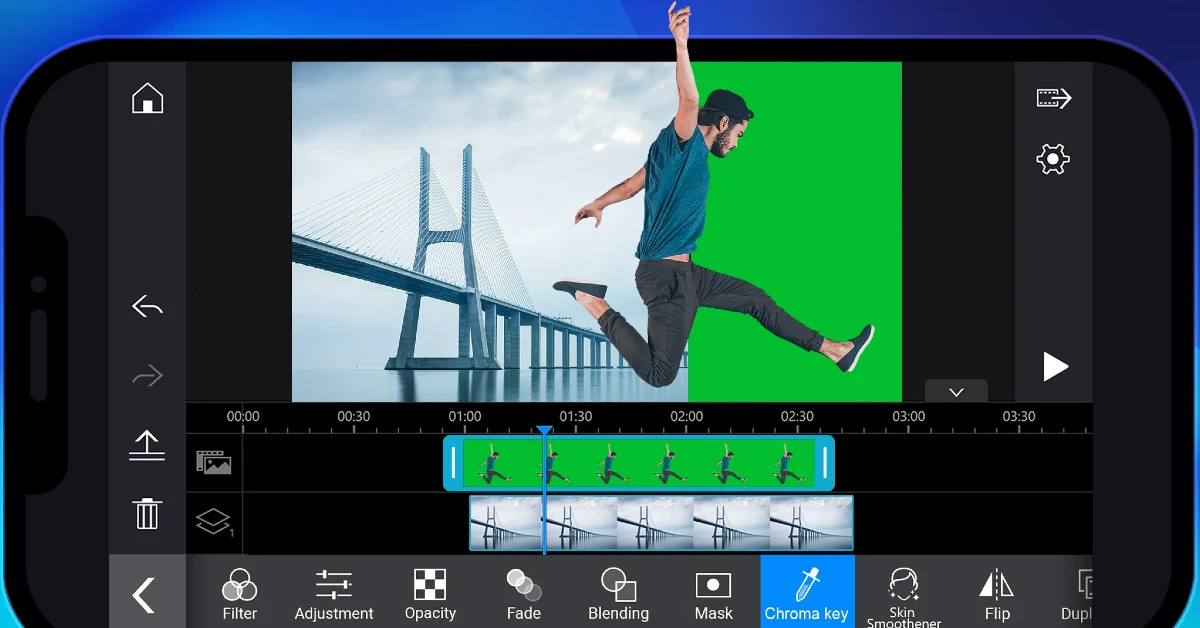Open the layer manager on the video track
1200x628 pixels.
213,521
